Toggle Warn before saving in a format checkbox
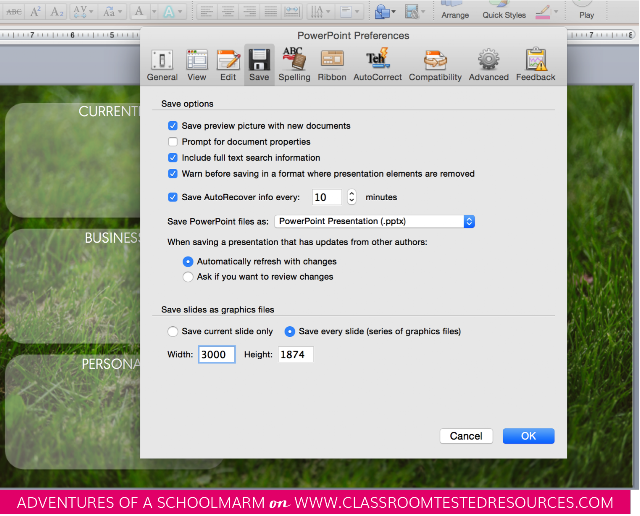This screenshot has width=640, height=516. click(173, 173)
